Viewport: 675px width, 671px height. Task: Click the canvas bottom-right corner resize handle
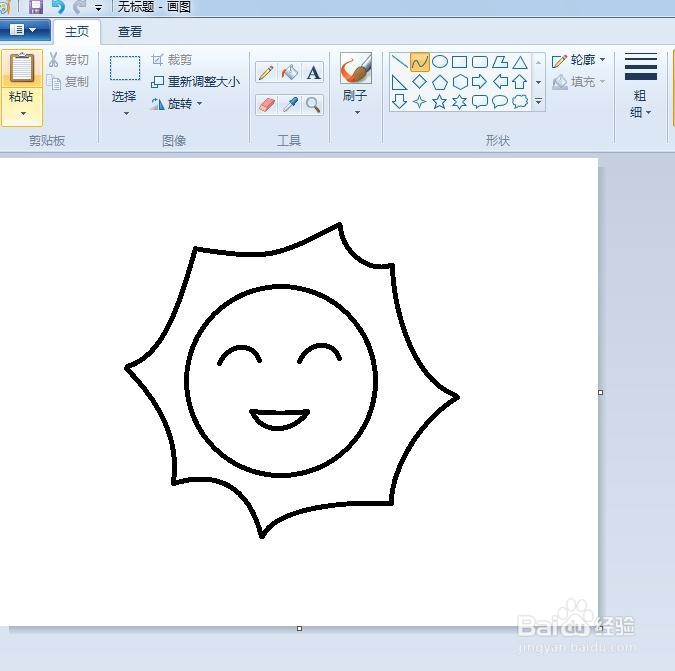click(x=600, y=628)
